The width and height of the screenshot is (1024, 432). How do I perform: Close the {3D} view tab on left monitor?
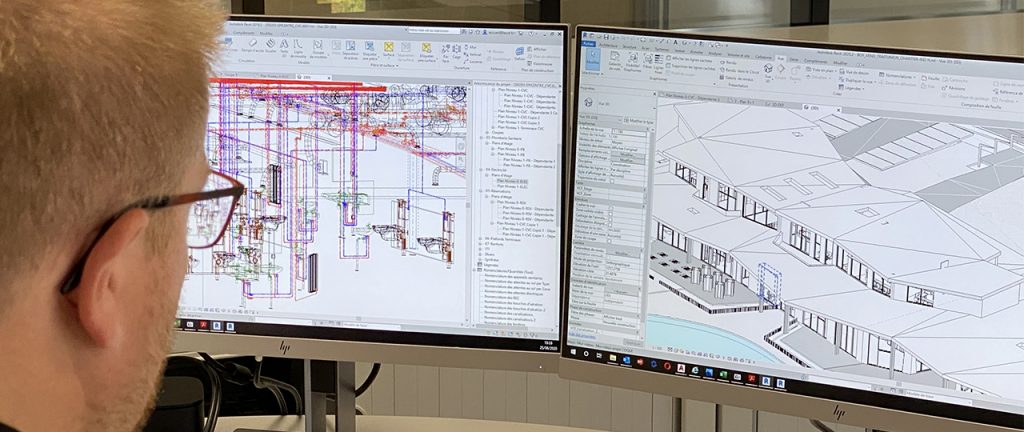coord(328,78)
